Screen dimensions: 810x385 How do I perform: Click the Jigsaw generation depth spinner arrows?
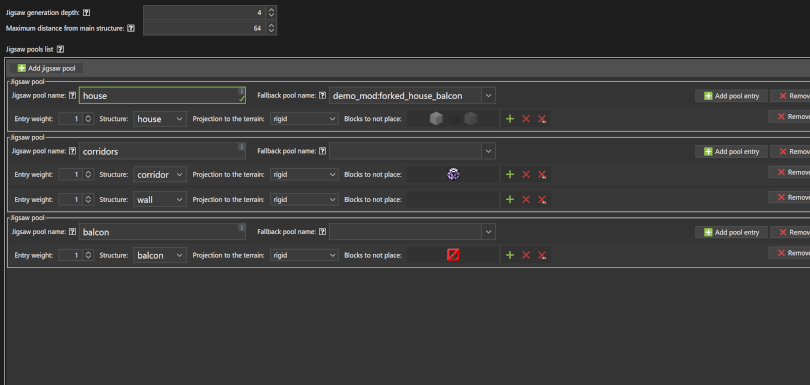272,12
